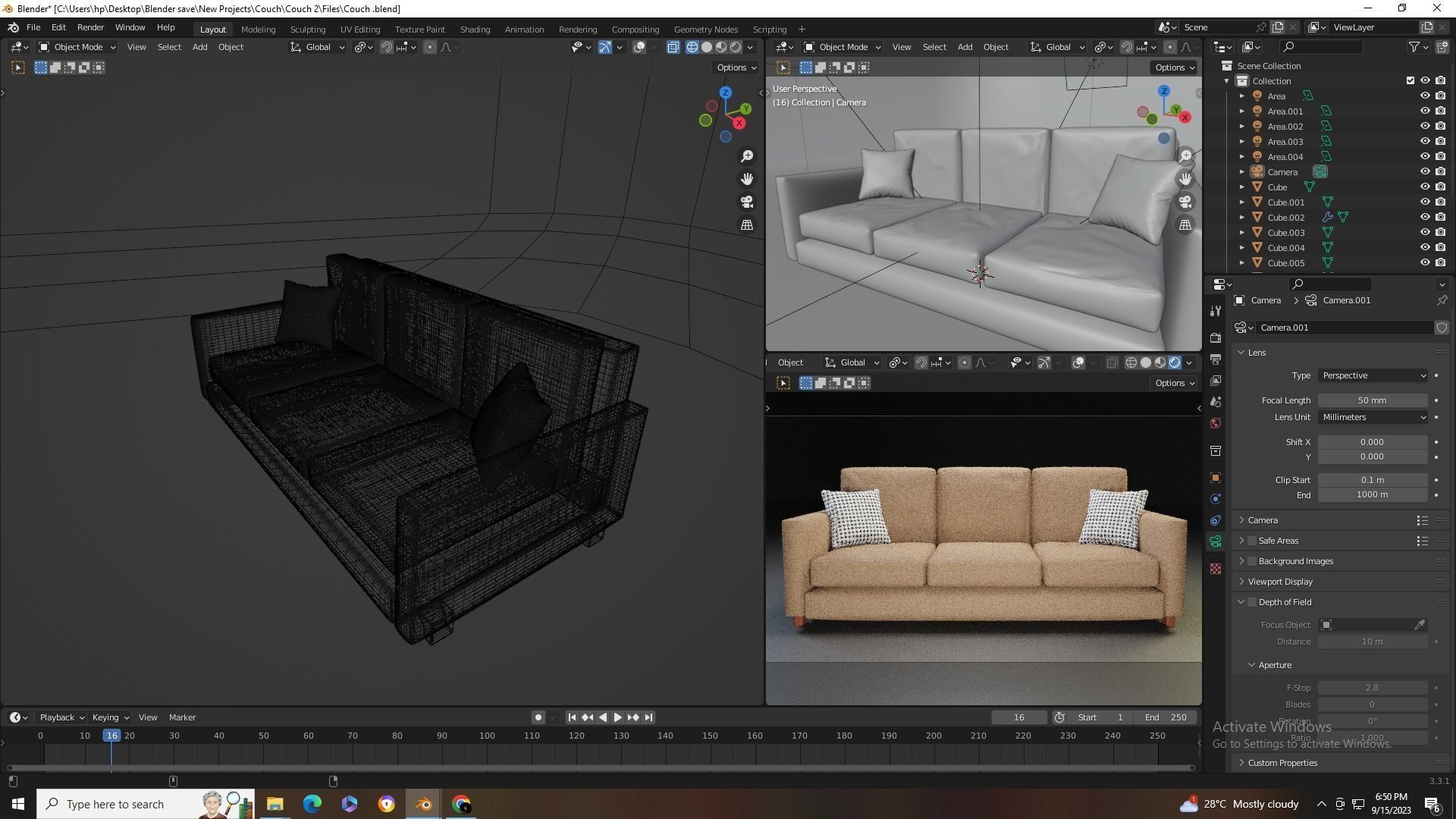Image resolution: width=1456 pixels, height=819 pixels.
Task: Toggle auto keying record button in timeline
Action: 538,717
